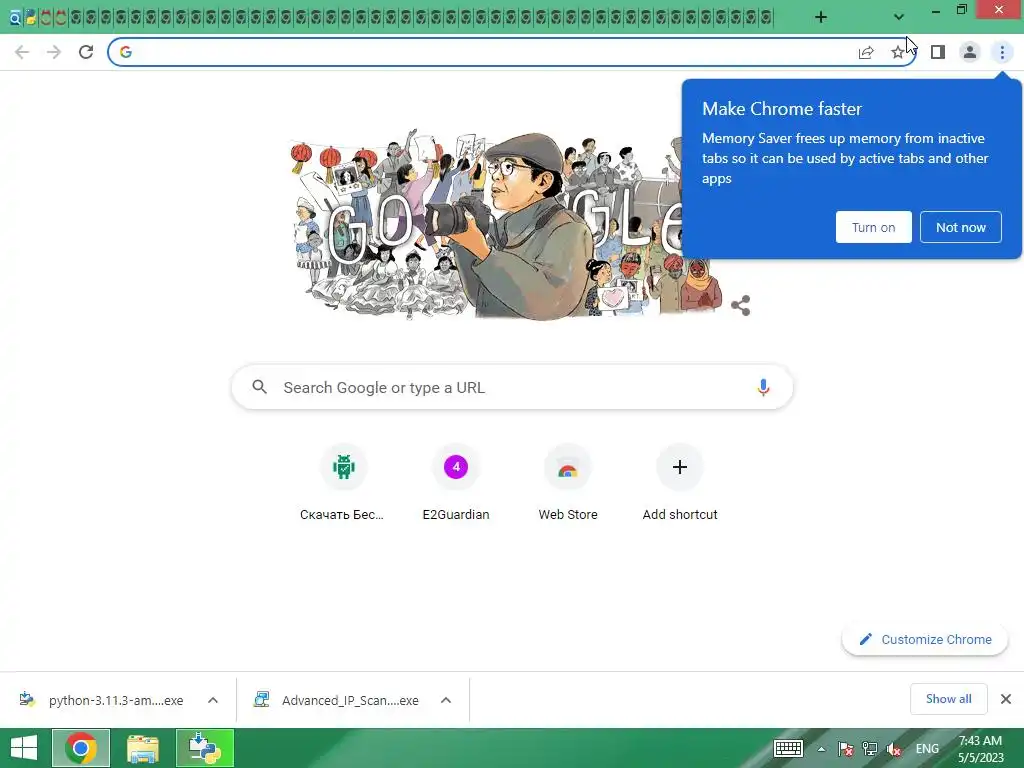Open the Windows Start menu
1024x768 pixels.
[x=24, y=748]
